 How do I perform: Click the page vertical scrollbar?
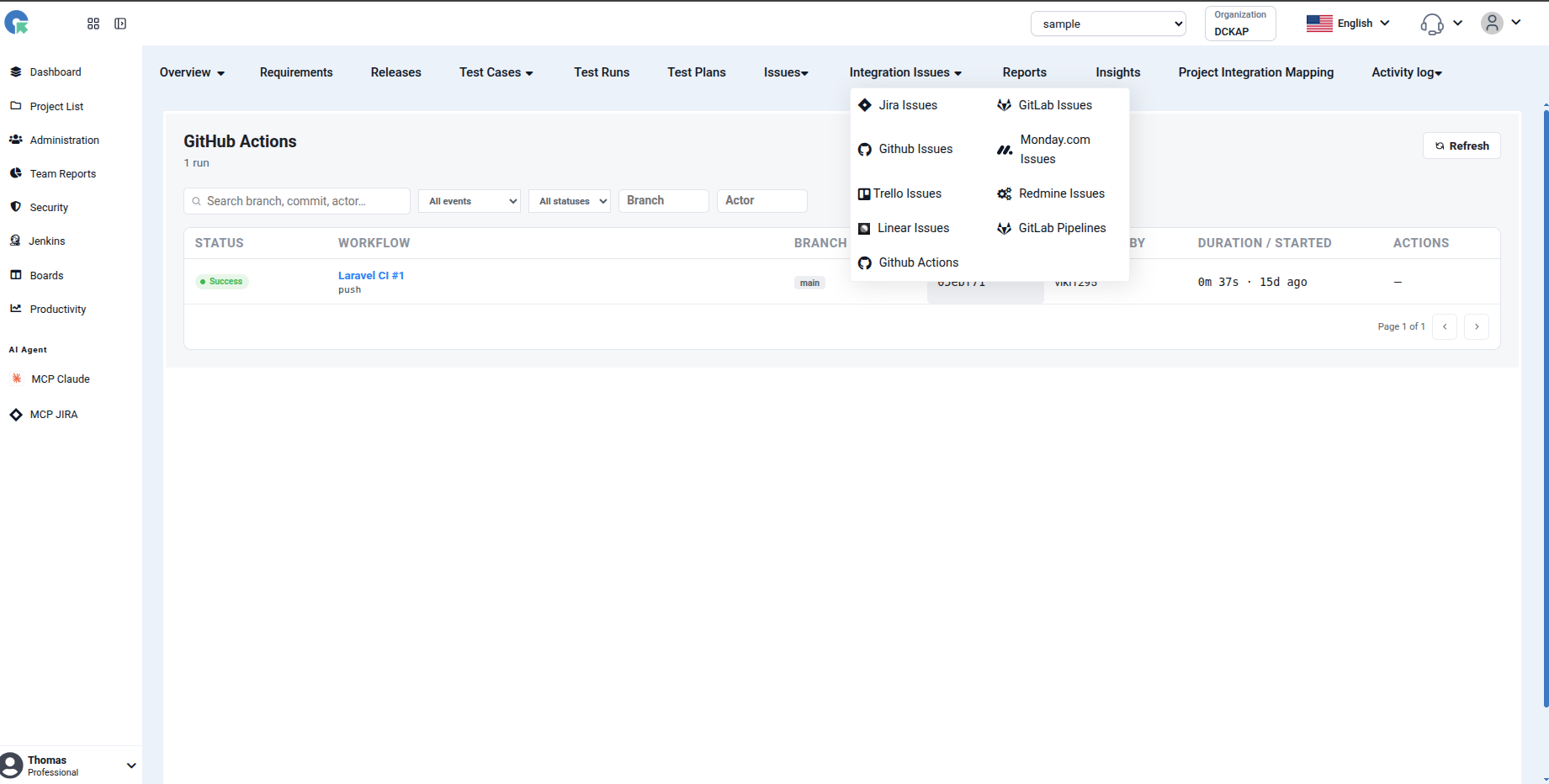coord(1546,408)
